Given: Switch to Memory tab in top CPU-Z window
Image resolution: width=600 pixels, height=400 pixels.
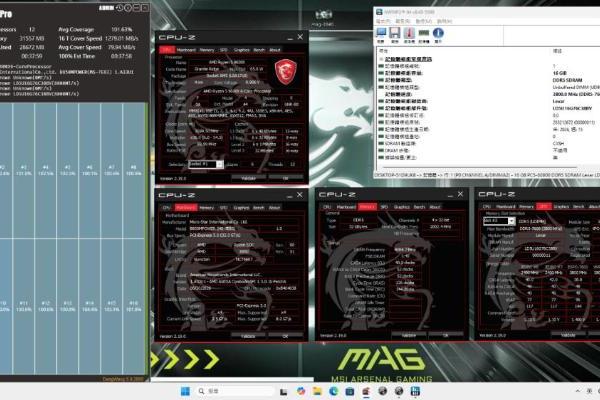Looking at the screenshot, I should [x=207, y=50].
